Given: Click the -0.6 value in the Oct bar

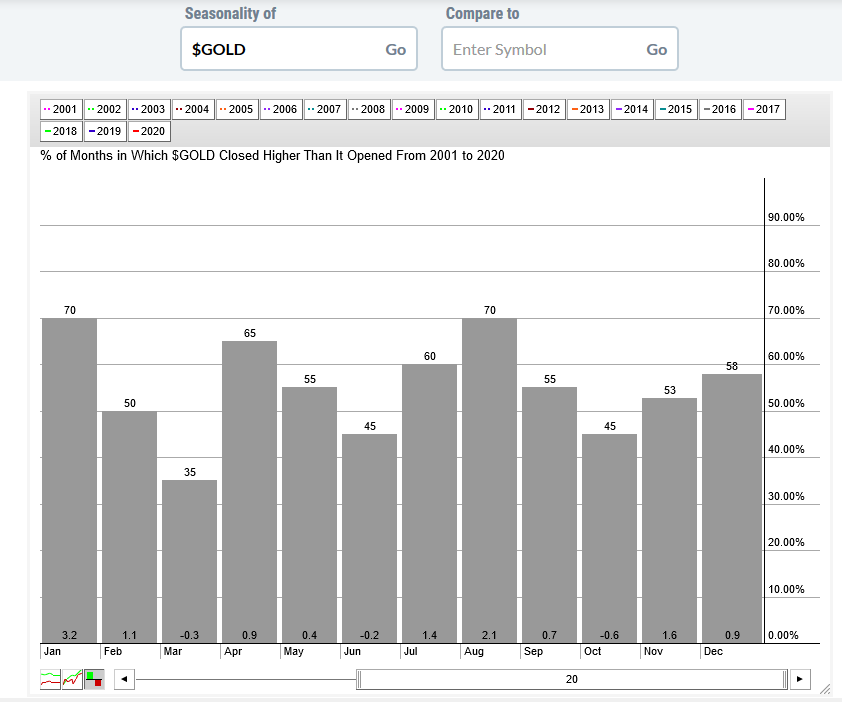Looking at the screenshot, I should click(609, 635).
